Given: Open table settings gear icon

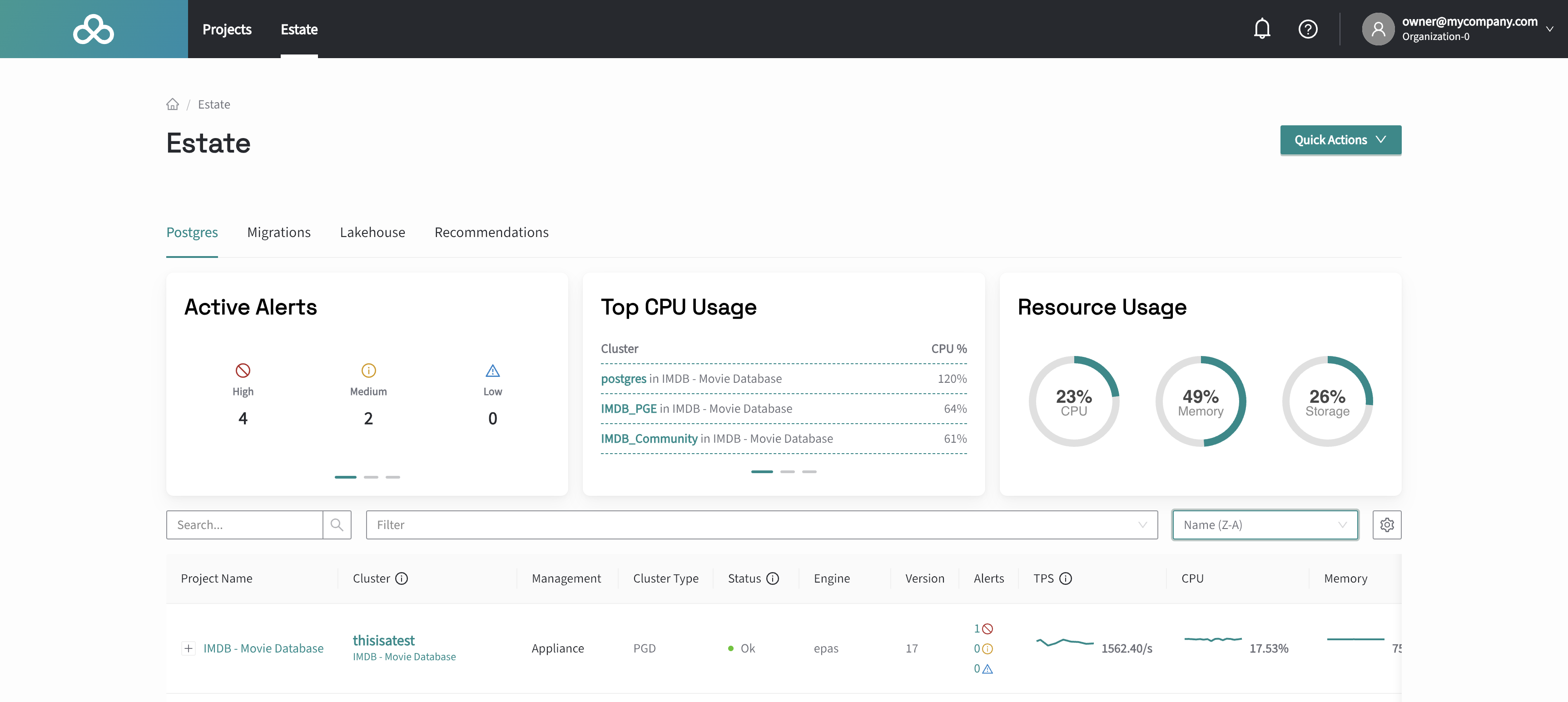Looking at the screenshot, I should coord(1387,524).
